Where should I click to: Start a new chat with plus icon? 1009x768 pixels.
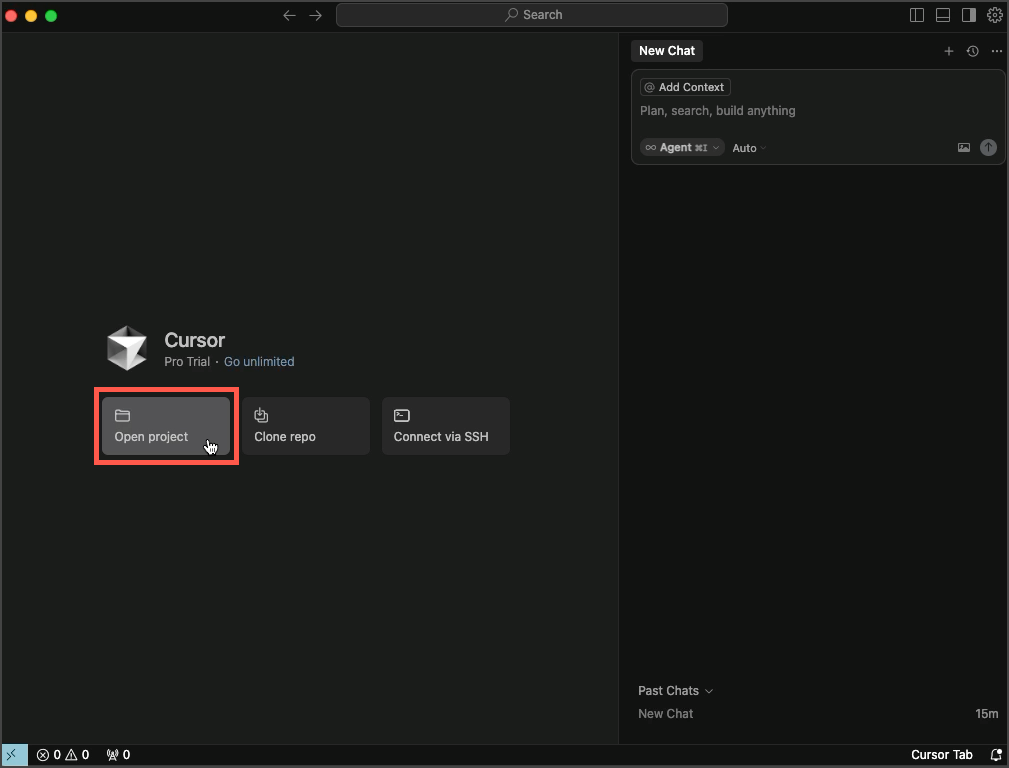(949, 51)
